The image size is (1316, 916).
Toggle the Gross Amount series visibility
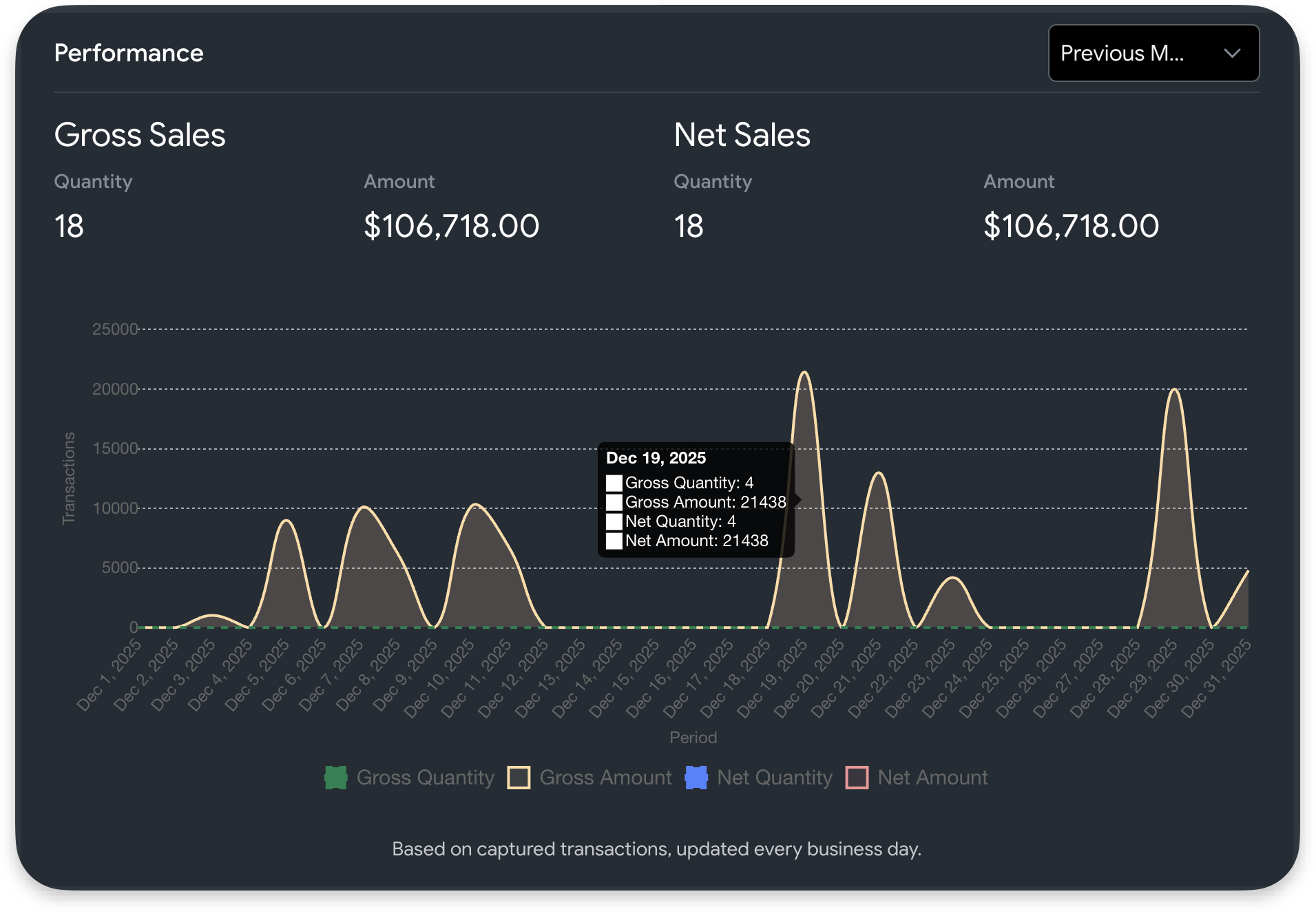[589, 777]
